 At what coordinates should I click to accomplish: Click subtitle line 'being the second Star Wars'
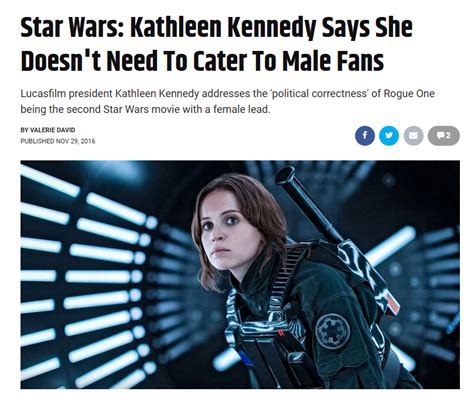click(145, 109)
